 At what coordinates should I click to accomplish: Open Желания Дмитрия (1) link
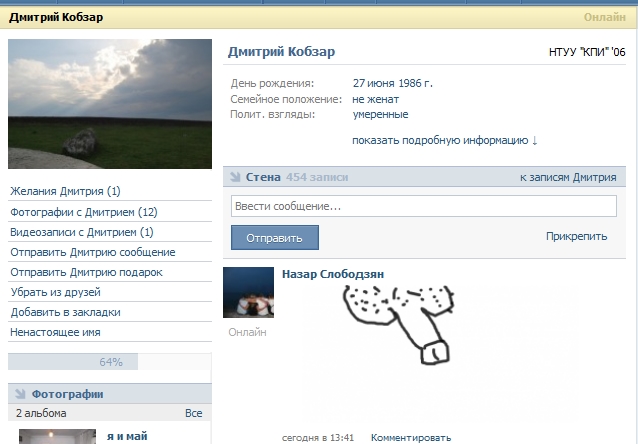[65, 191]
